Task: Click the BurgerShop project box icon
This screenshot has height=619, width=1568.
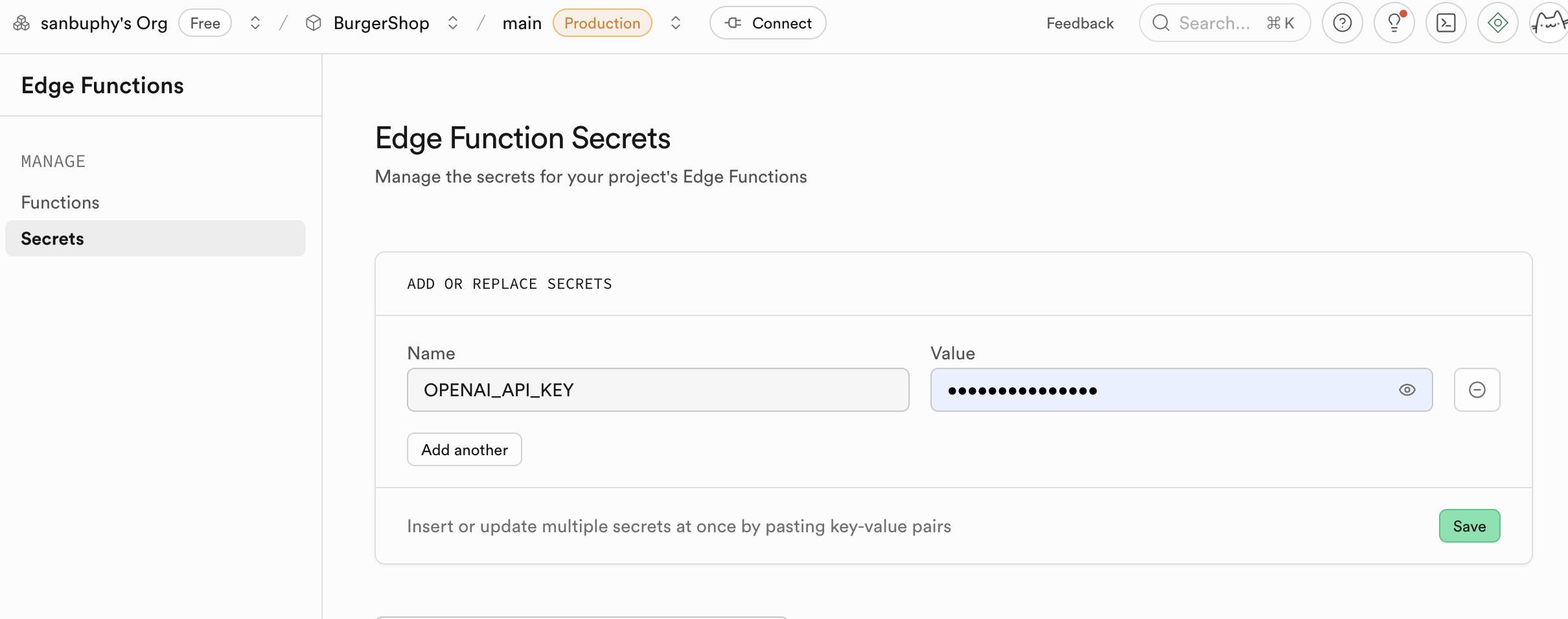Action: [x=314, y=23]
